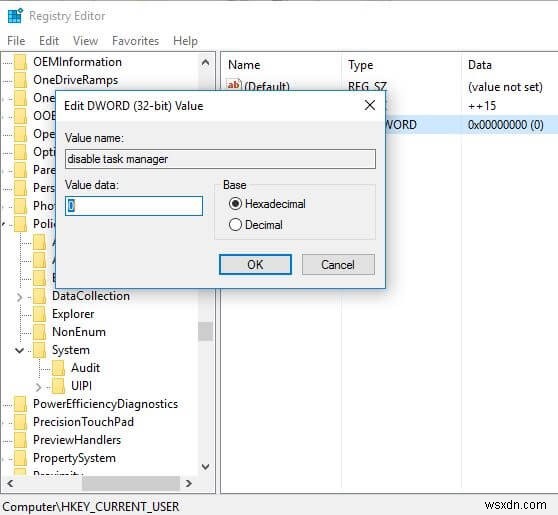The width and height of the screenshot is (558, 515).
Task: Click the System folder icon
Action: (39, 350)
